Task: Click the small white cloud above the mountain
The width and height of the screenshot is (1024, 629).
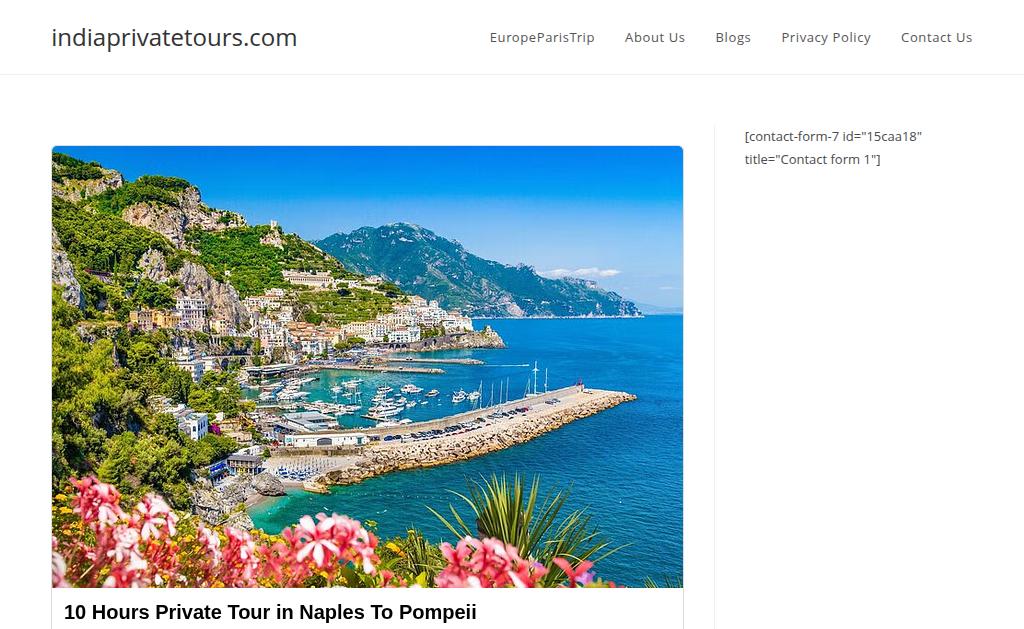Action: (x=579, y=272)
